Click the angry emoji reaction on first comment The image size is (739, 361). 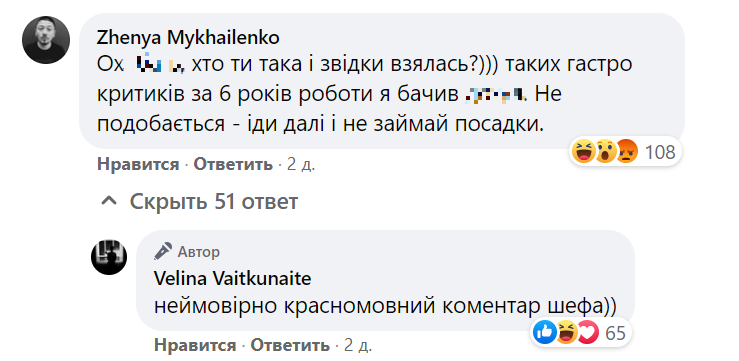(x=626, y=152)
